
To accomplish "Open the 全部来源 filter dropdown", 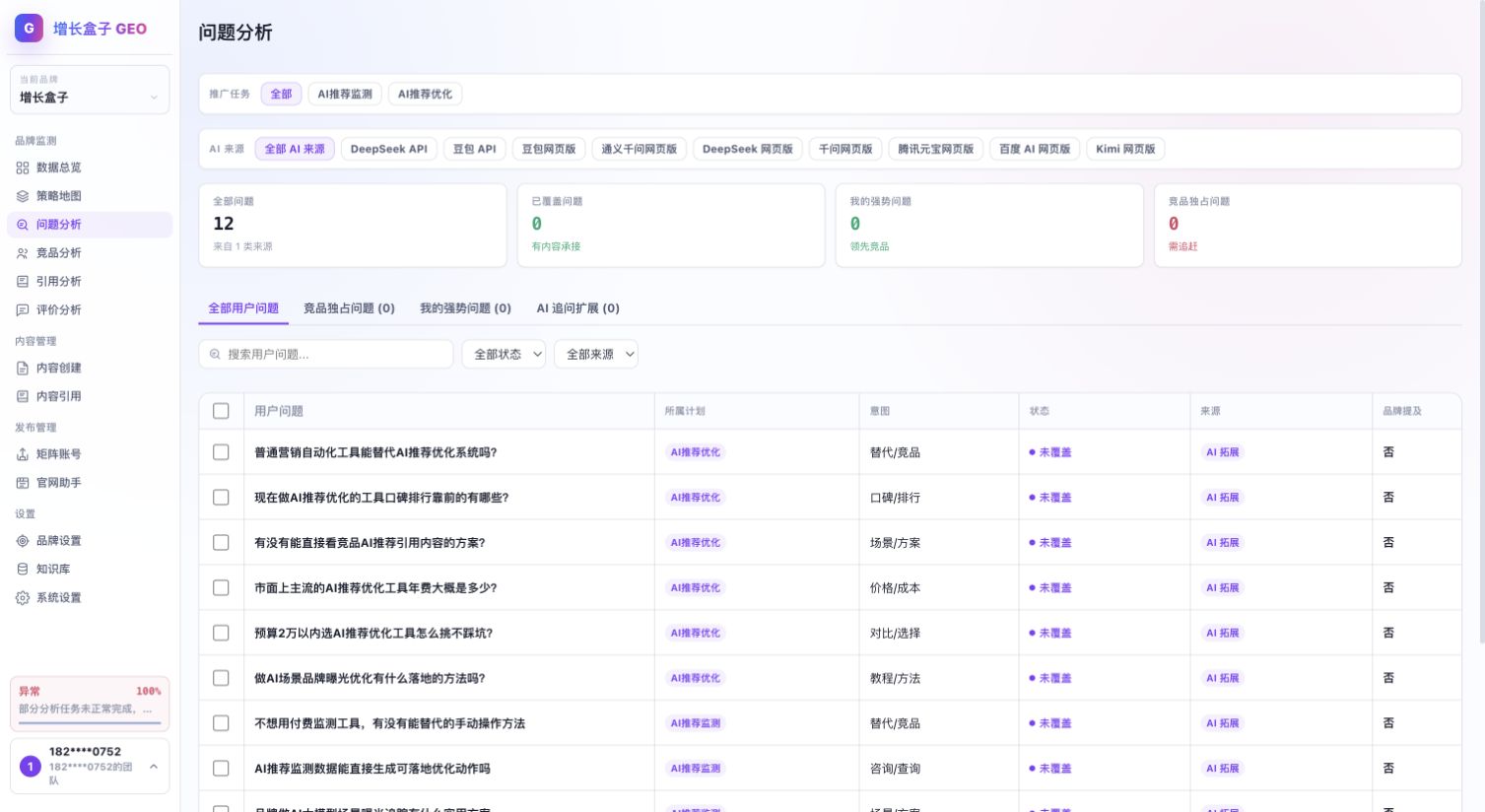I will pos(596,355).
